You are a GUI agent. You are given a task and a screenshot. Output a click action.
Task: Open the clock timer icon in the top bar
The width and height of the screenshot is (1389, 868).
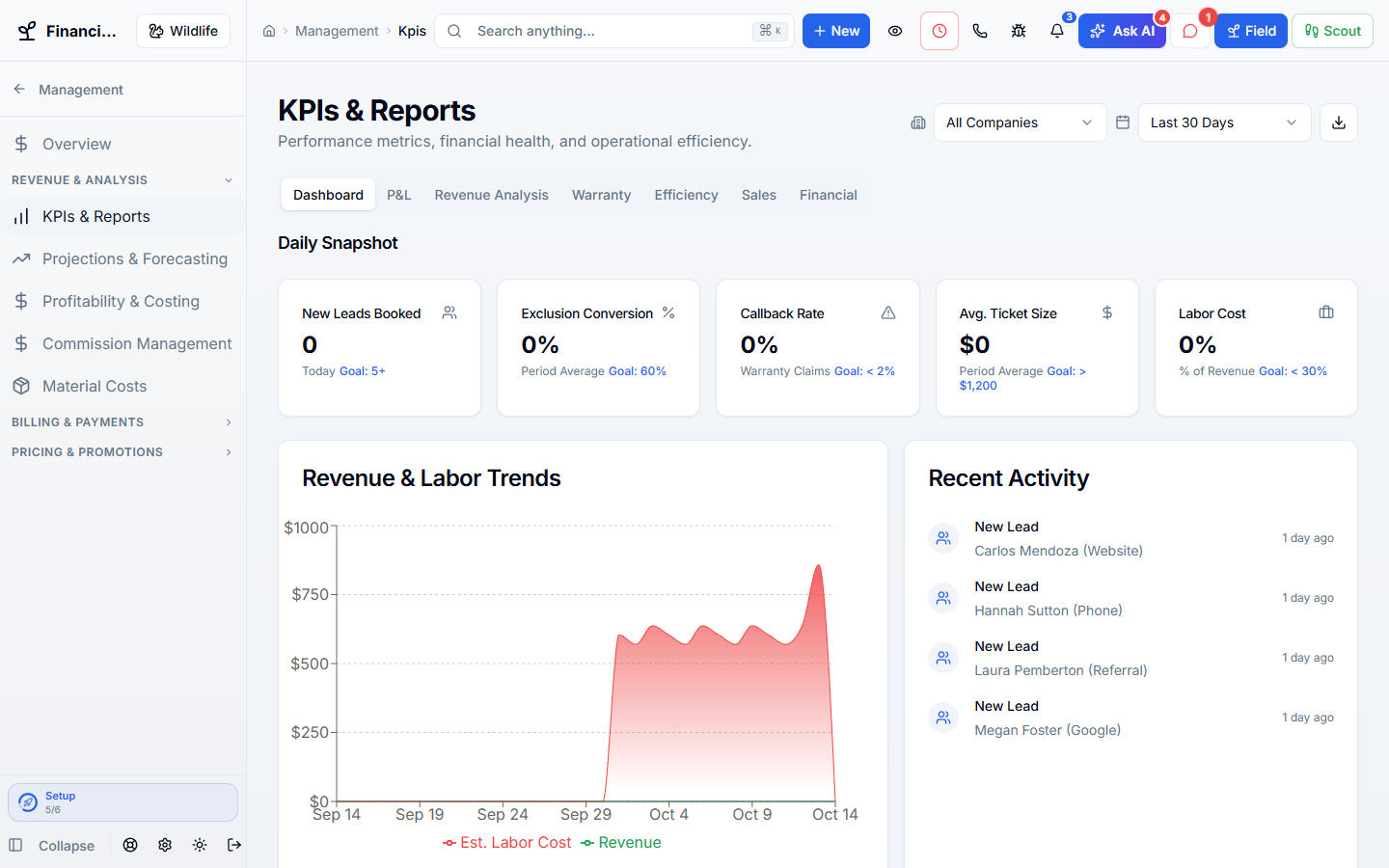(940, 31)
